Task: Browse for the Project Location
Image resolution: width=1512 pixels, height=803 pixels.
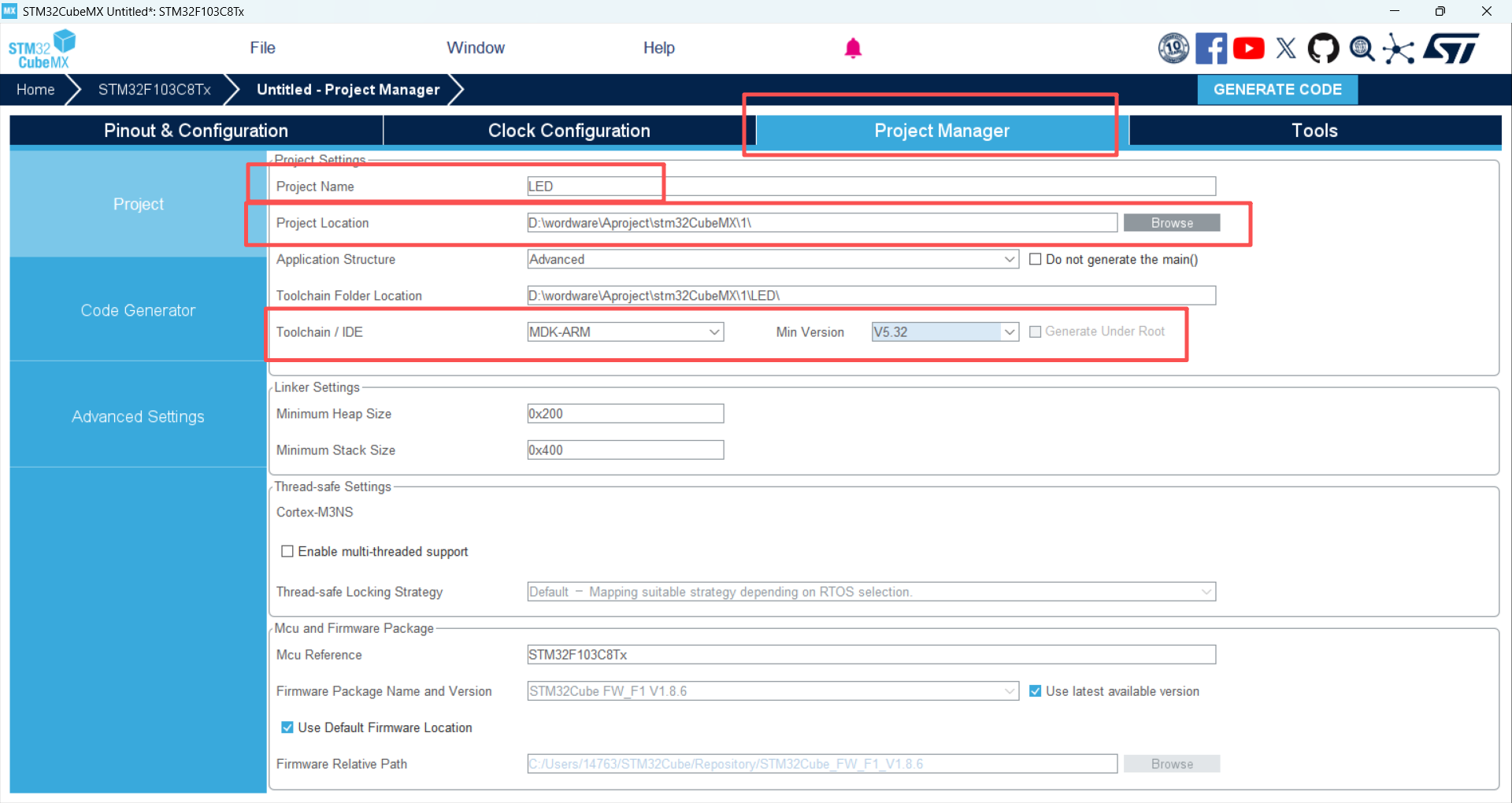Action: tap(1172, 223)
